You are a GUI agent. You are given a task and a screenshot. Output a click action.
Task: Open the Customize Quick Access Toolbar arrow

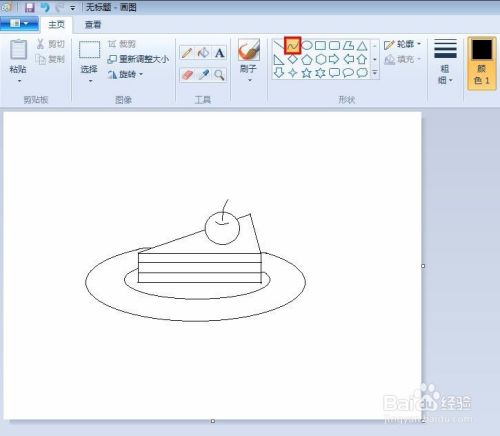(73, 8)
